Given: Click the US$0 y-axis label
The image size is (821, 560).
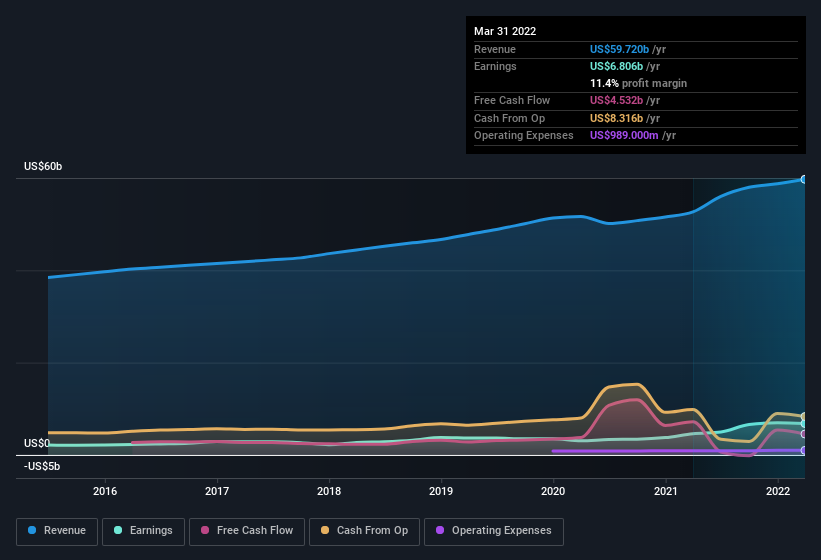Looking at the screenshot, I should pyautogui.click(x=37, y=443).
